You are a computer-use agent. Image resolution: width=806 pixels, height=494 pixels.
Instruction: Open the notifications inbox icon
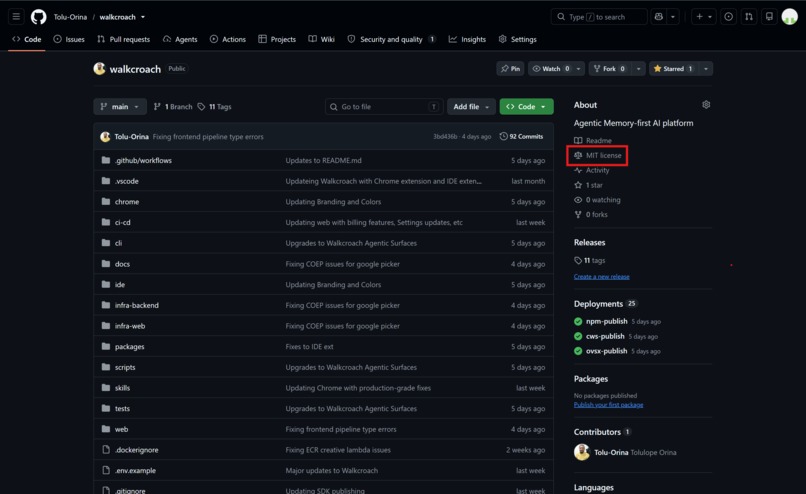coord(769,16)
